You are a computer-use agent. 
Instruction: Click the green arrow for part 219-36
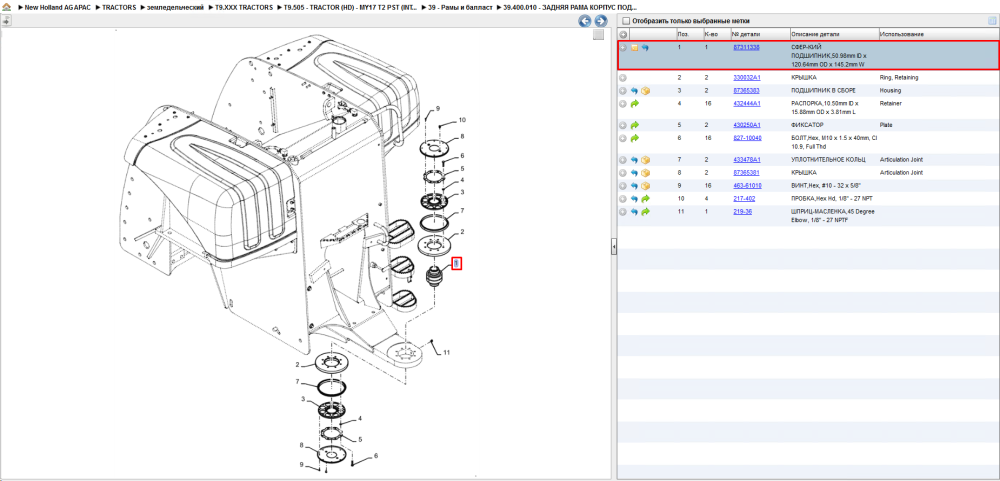click(x=645, y=211)
